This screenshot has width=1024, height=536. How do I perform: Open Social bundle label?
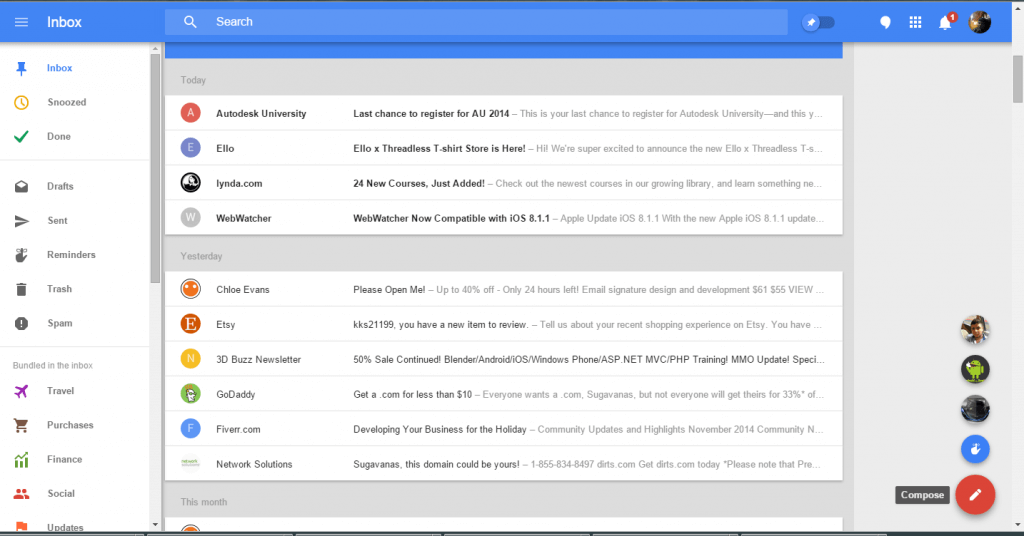pos(61,494)
